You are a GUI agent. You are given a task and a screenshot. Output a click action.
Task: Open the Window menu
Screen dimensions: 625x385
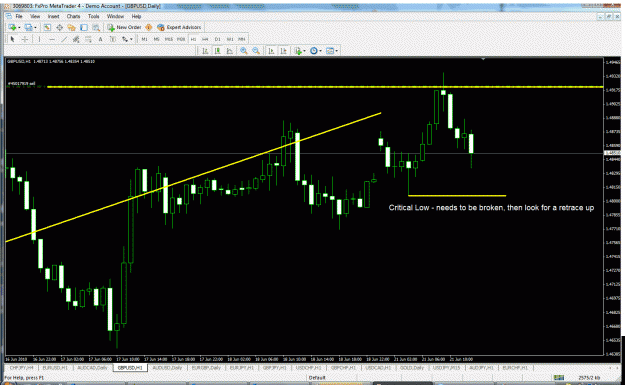pyautogui.click(x=115, y=16)
